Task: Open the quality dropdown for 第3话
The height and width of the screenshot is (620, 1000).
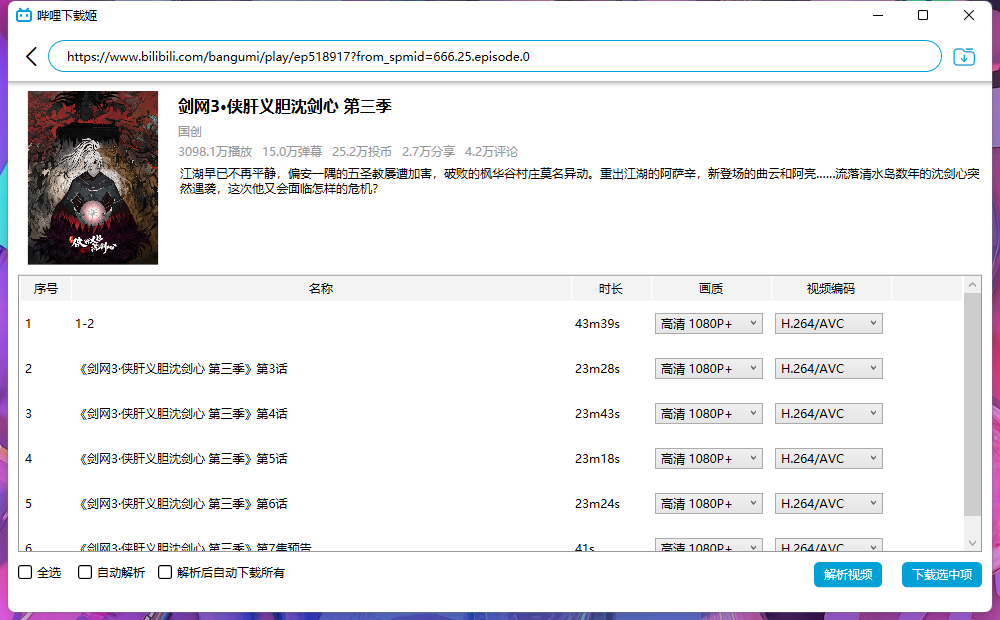Action: [709, 369]
